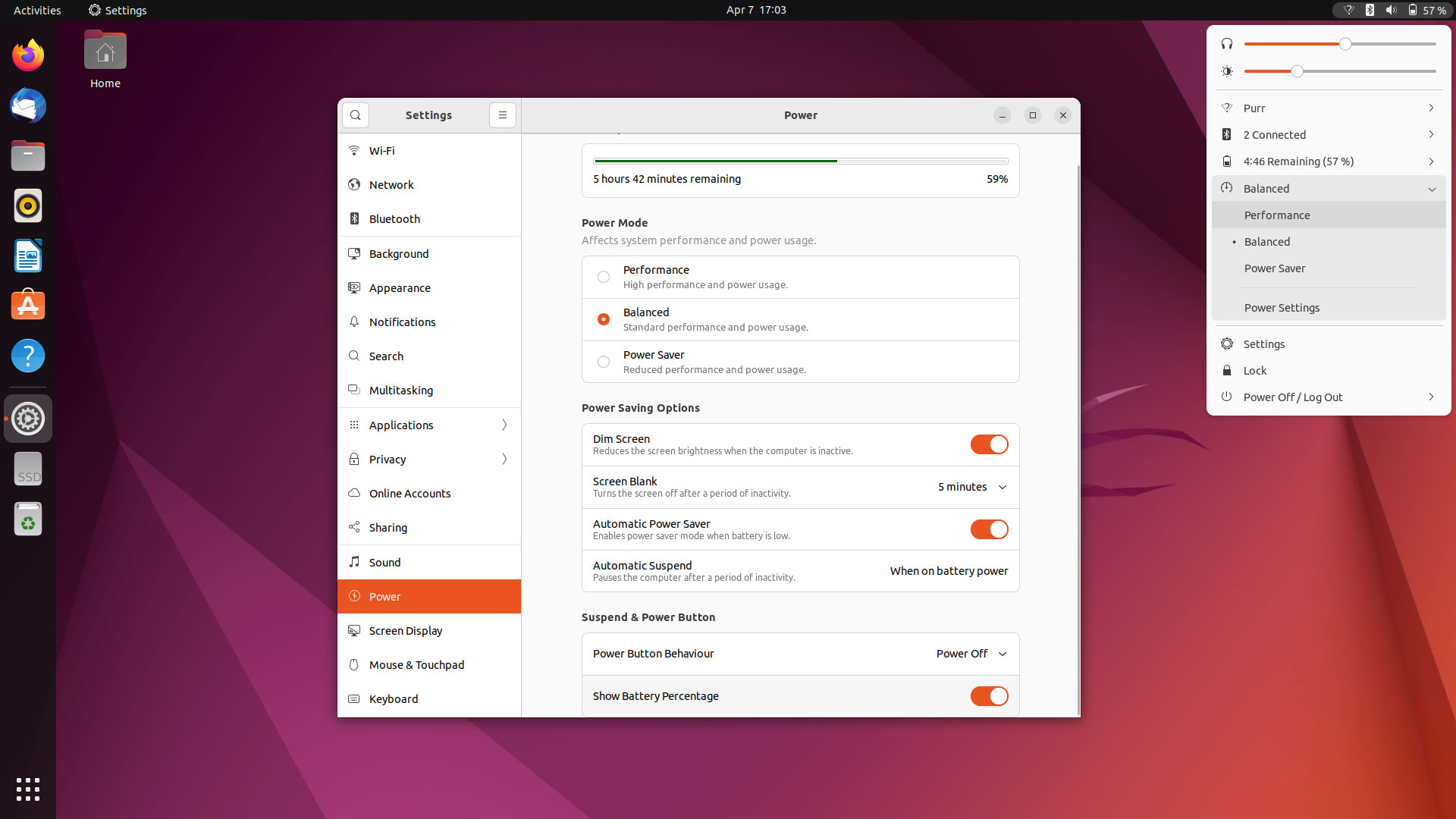Change Power Button Behaviour dropdown
Viewport: 1456px width, 819px height.
pos(971,653)
